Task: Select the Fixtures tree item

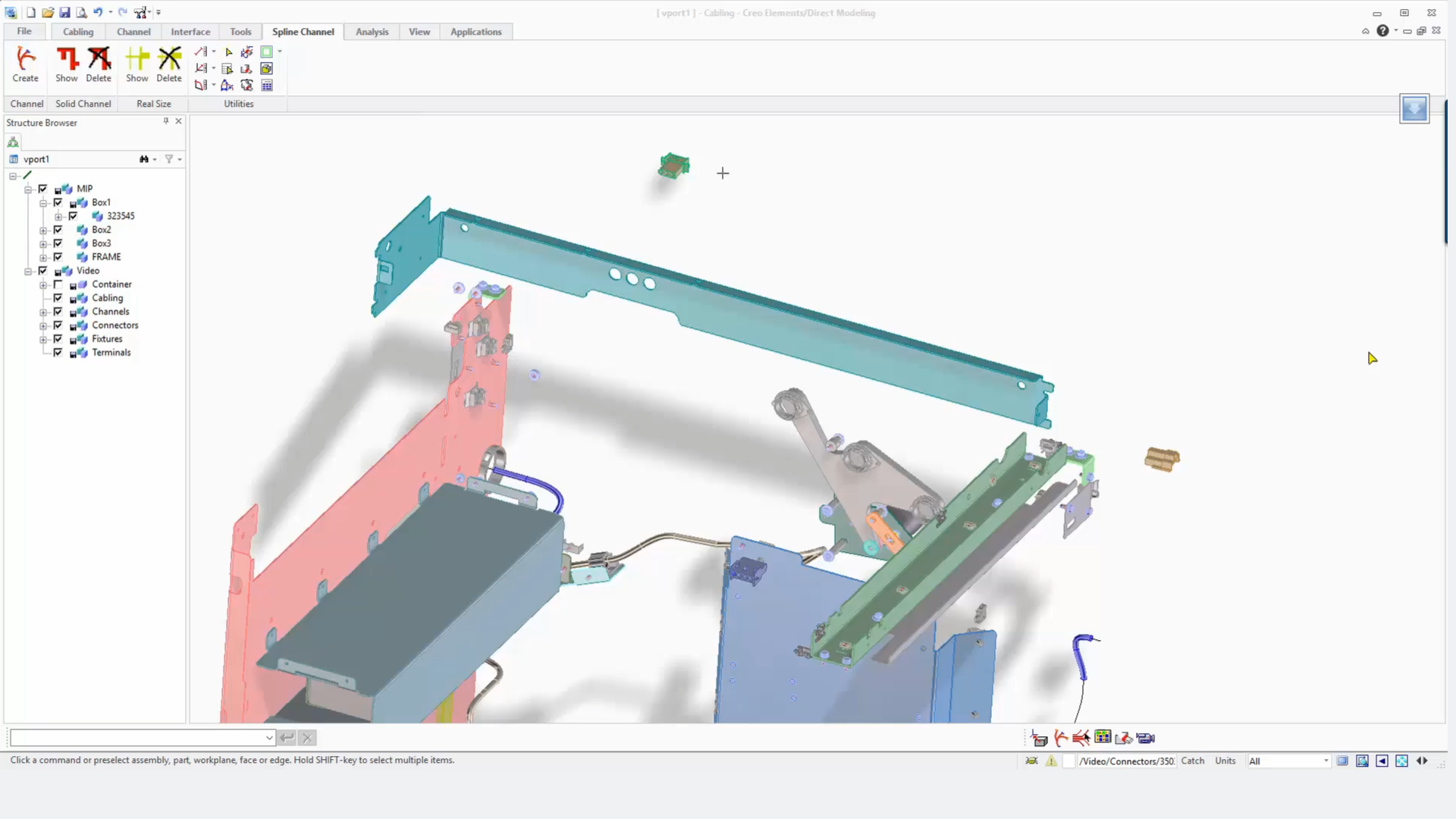Action: pyautogui.click(x=107, y=339)
